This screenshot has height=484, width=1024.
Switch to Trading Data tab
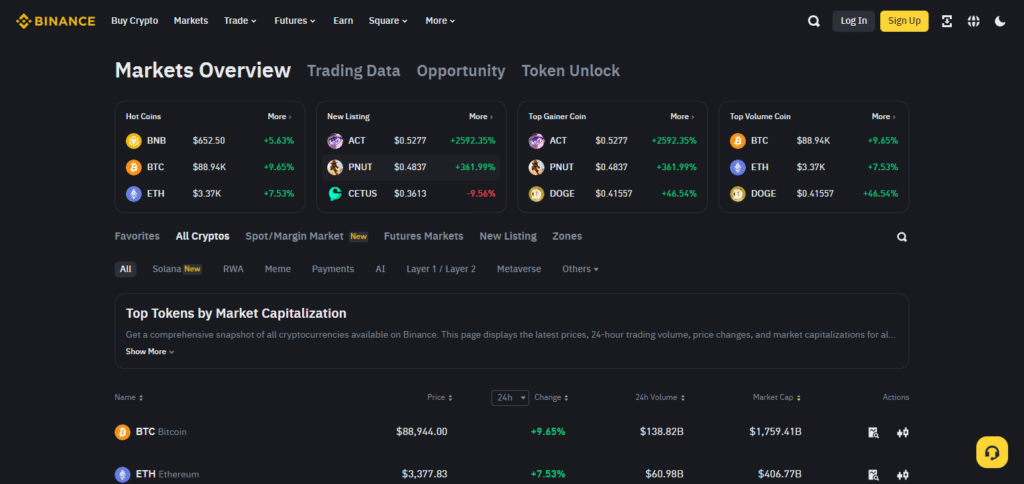pyautogui.click(x=354, y=71)
